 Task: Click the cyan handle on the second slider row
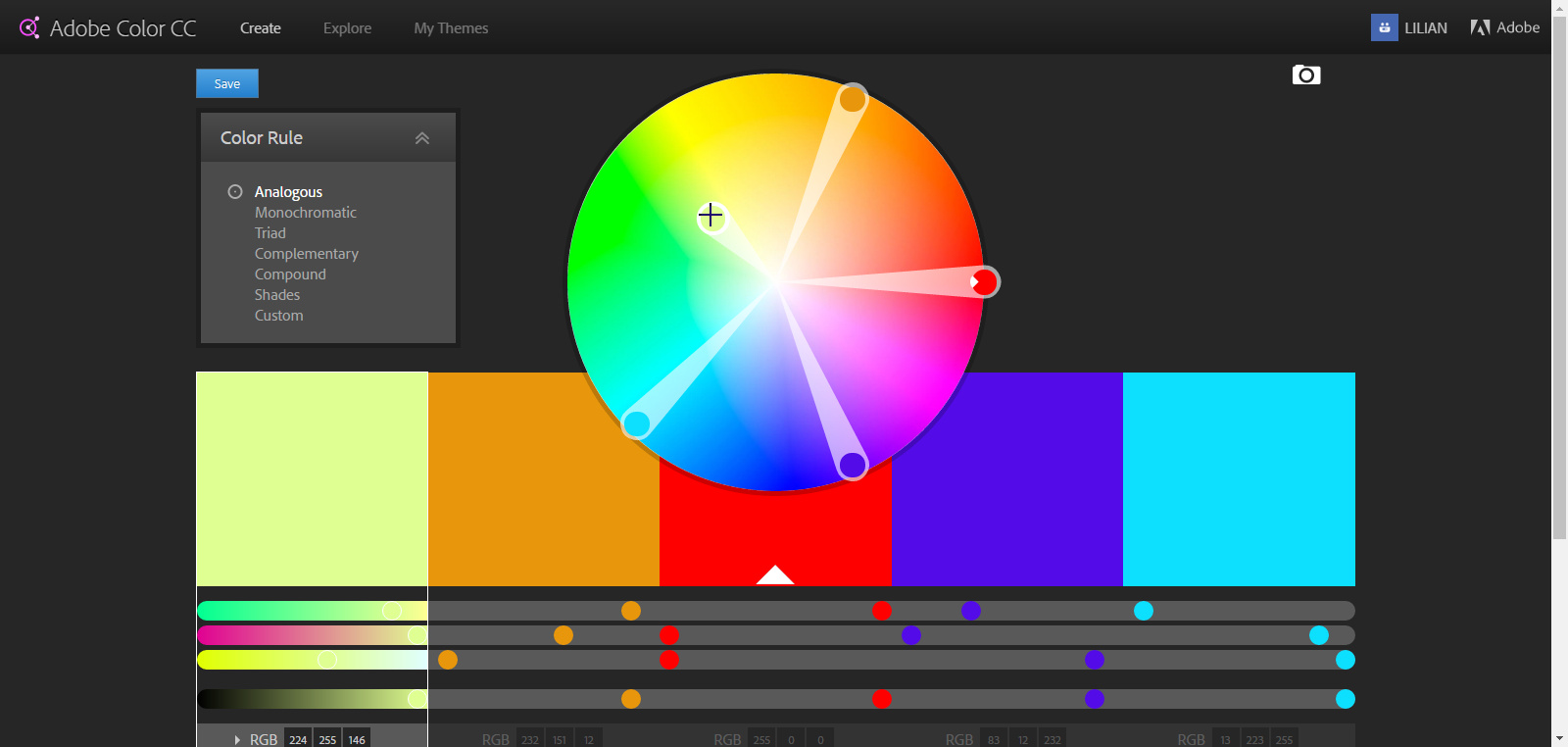pyautogui.click(x=1319, y=635)
